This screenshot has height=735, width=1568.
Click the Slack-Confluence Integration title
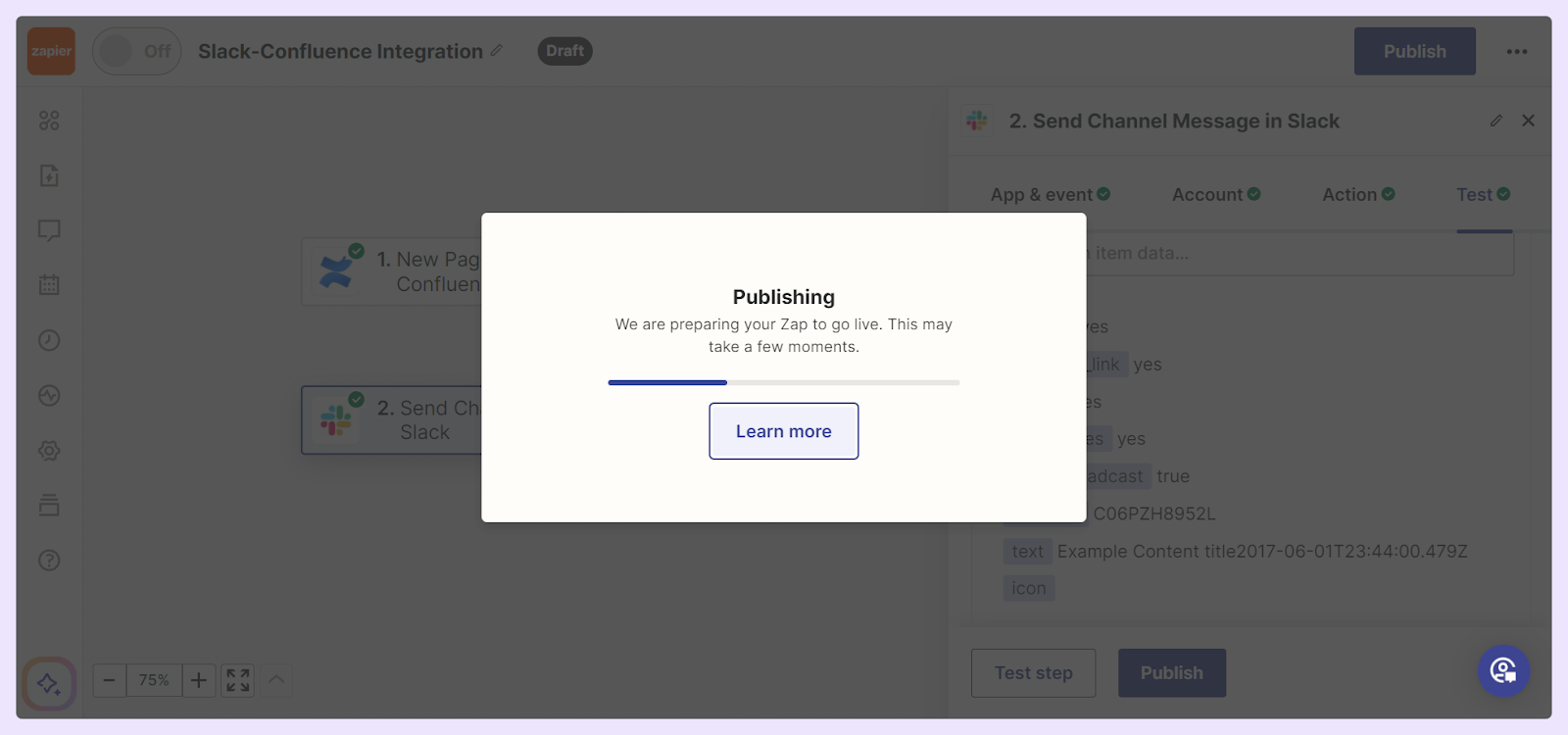(x=340, y=51)
